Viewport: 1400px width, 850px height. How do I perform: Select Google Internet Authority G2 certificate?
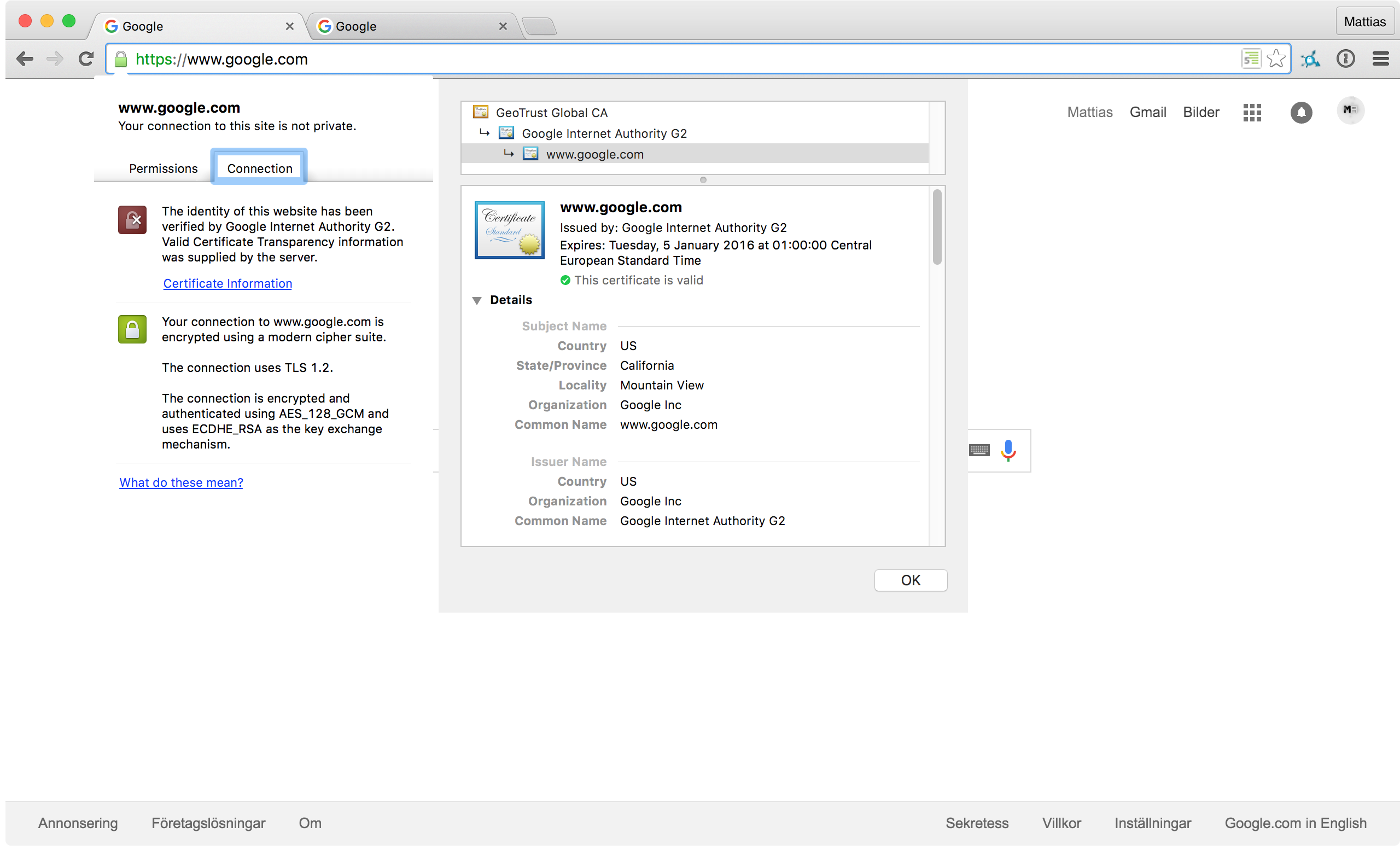coord(604,133)
